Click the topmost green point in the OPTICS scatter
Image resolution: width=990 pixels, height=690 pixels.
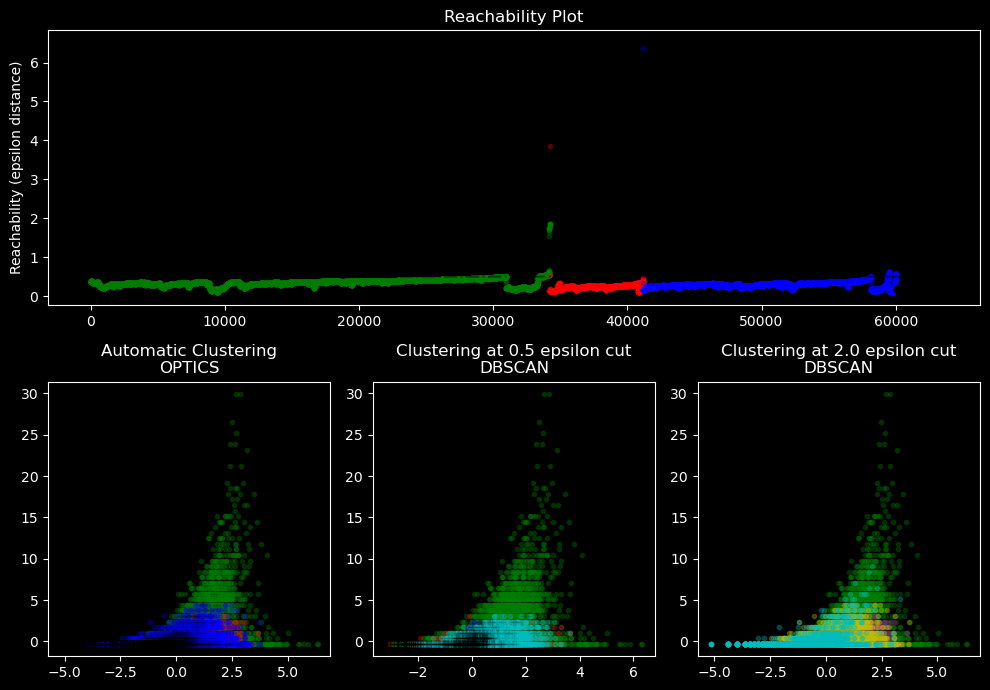[237, 394]
